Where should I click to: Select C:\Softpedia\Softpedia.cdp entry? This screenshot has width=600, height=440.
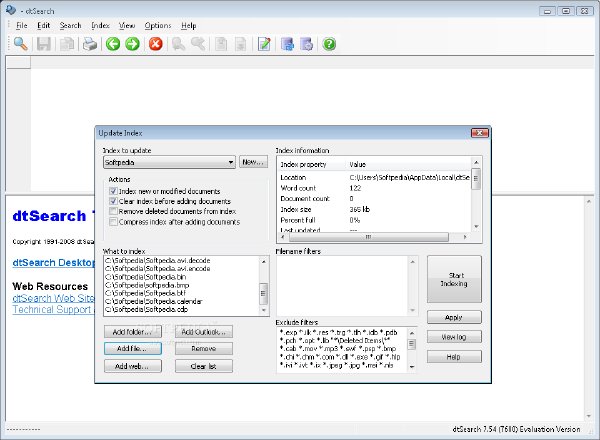pos(146,309)
